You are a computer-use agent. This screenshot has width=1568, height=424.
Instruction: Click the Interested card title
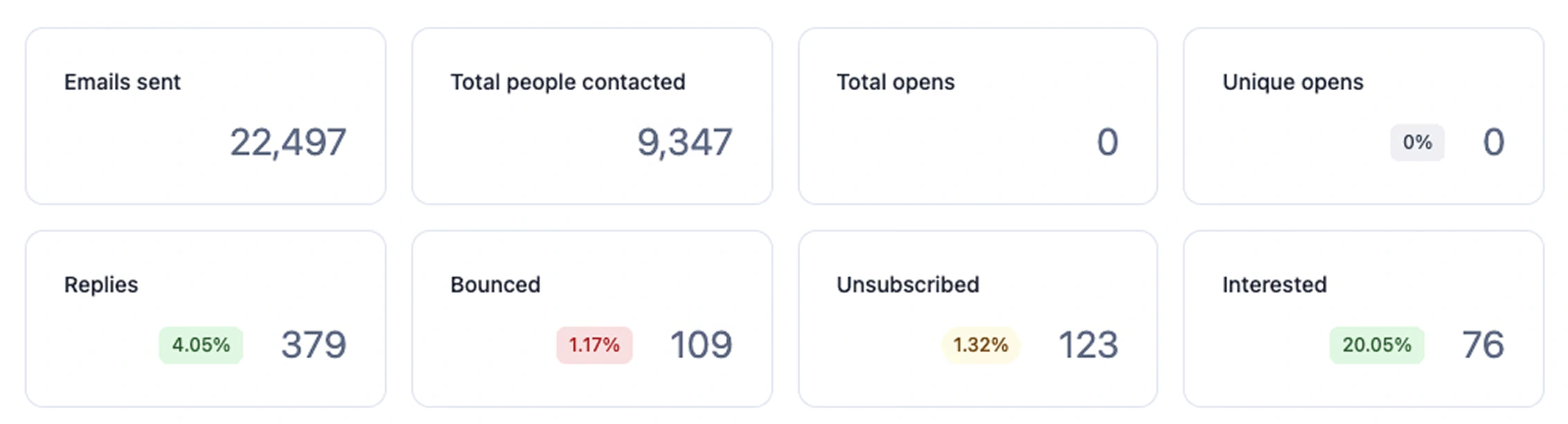(x=1274, y=285)
